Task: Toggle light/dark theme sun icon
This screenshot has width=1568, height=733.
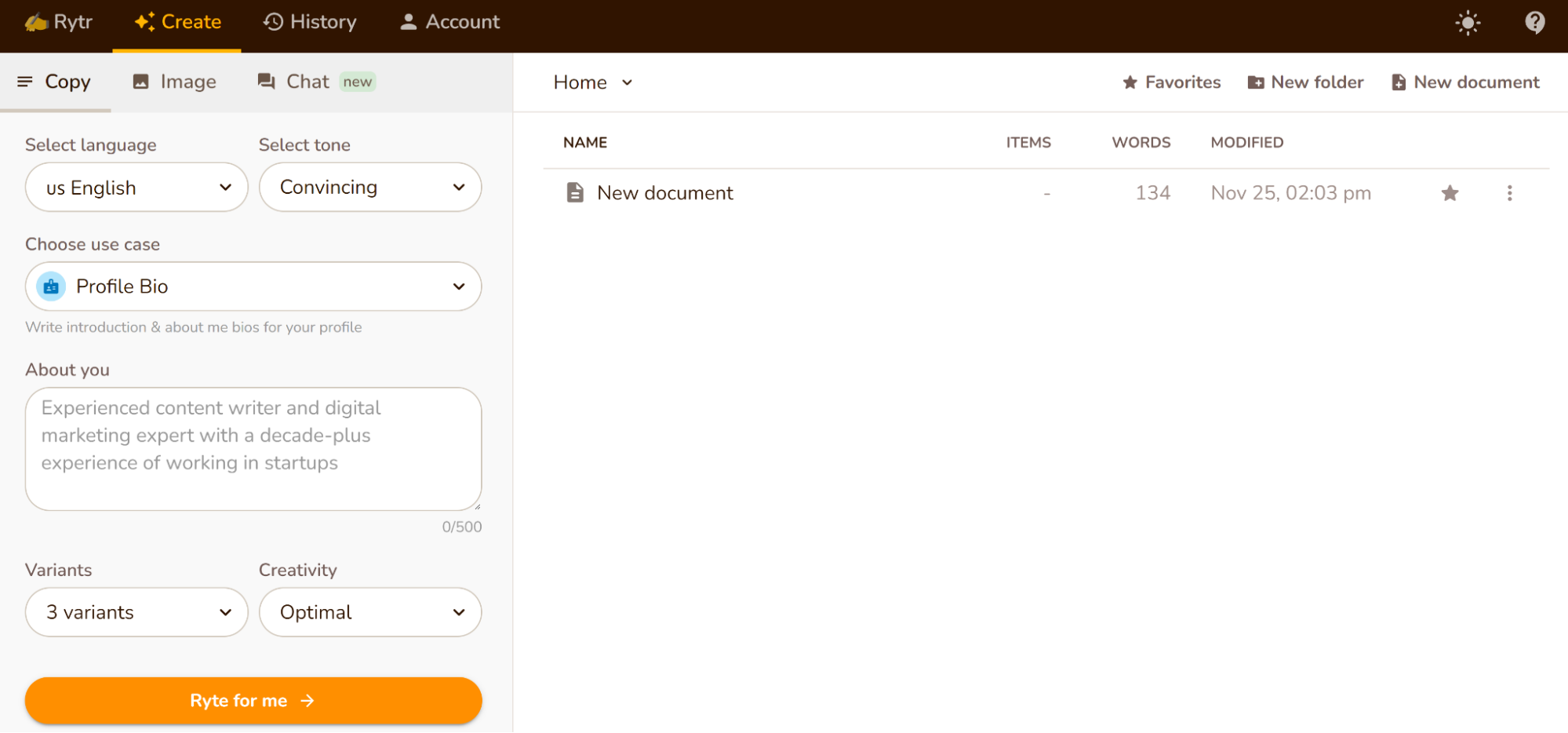Action: pyautogui.click(x=1468, y=23)
